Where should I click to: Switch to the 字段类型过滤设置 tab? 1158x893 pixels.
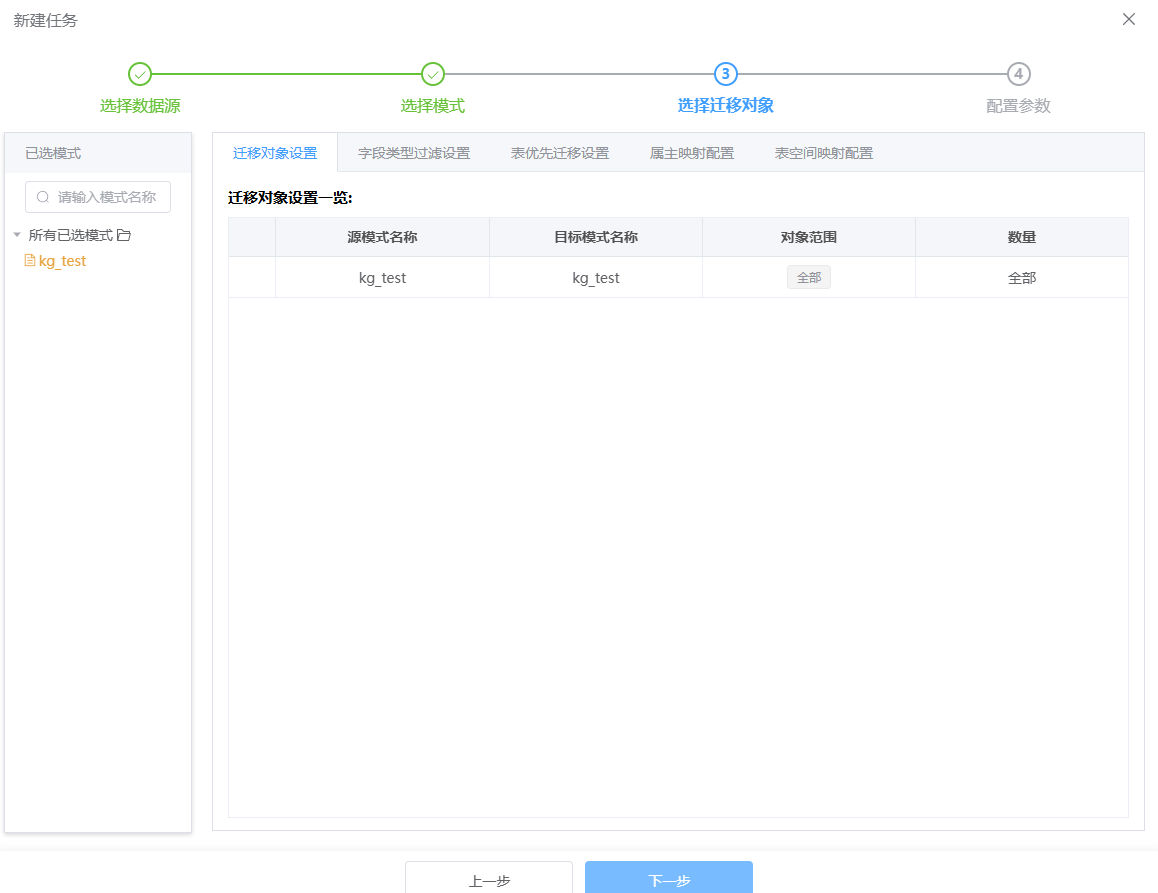click(413, 153)
